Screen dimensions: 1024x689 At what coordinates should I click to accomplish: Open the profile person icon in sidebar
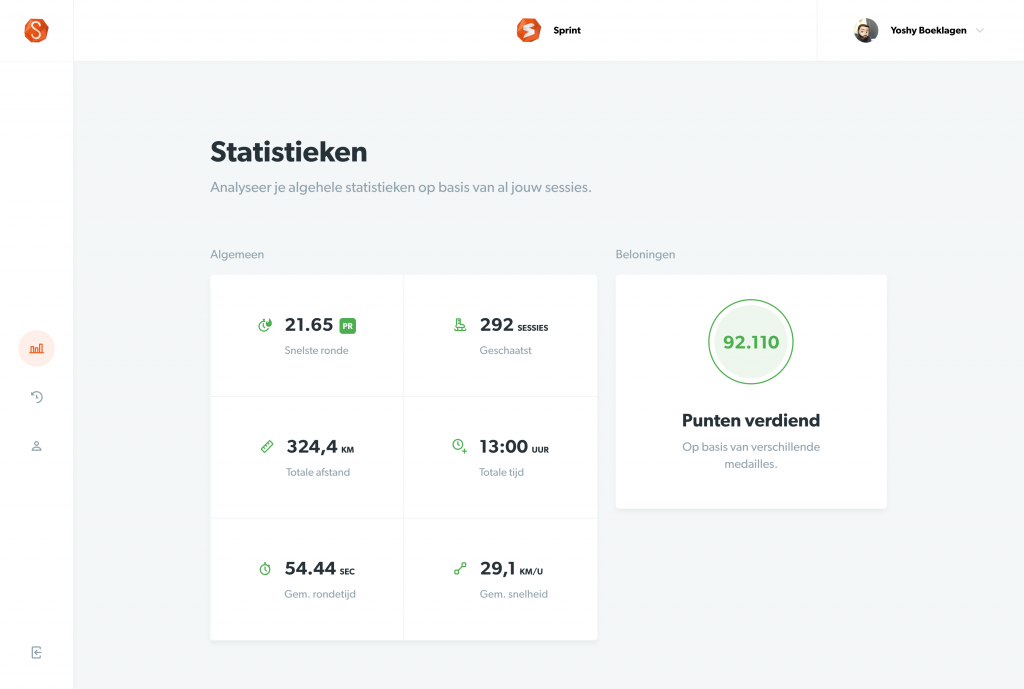coord(37,446)
